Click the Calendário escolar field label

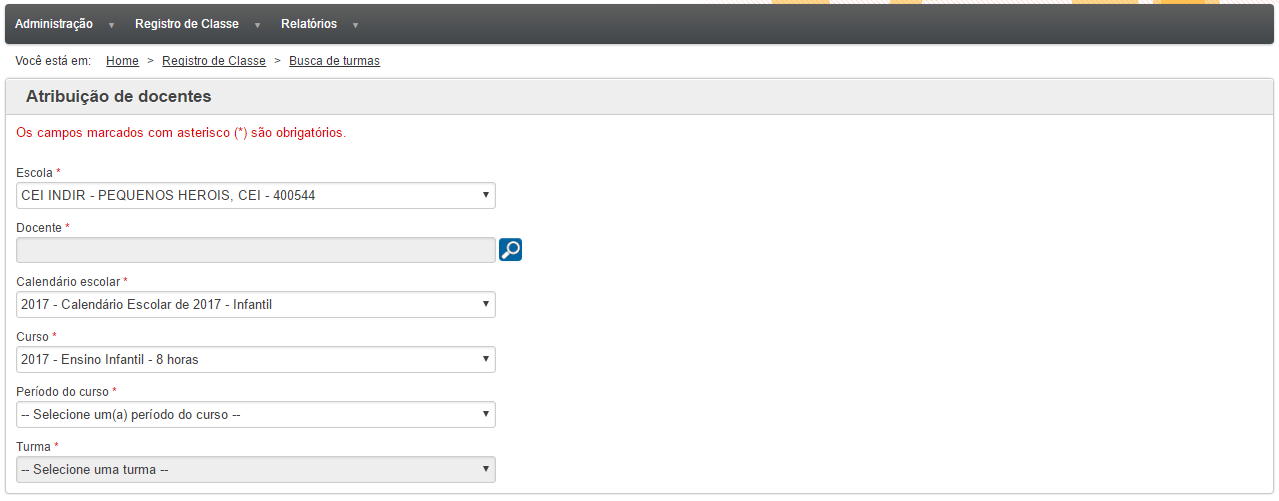coord(68,282)
